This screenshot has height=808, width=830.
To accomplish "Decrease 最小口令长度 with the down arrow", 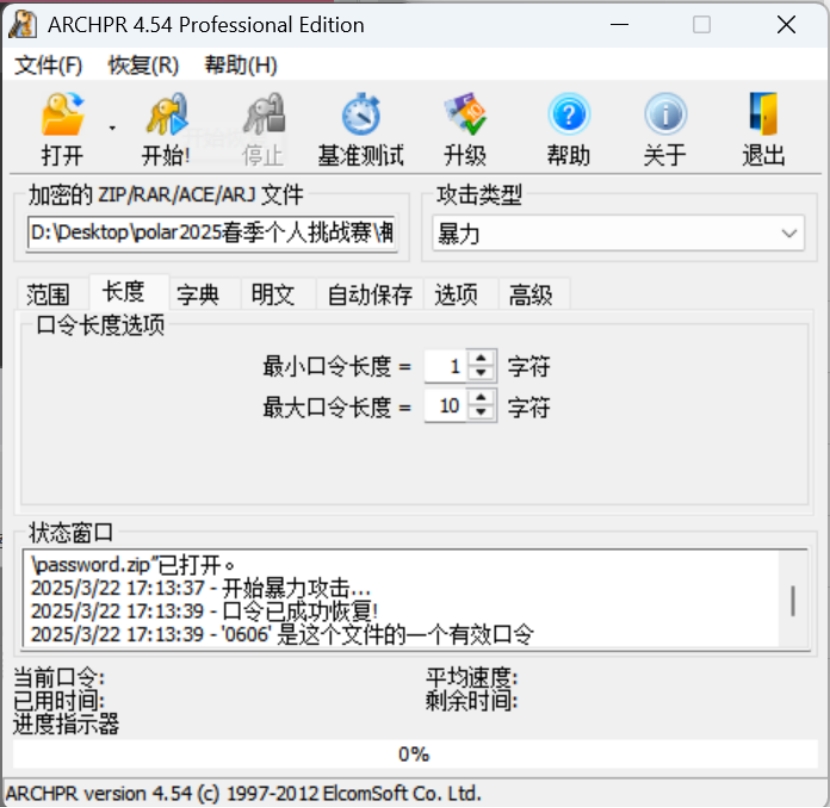I will pos(481,373).
